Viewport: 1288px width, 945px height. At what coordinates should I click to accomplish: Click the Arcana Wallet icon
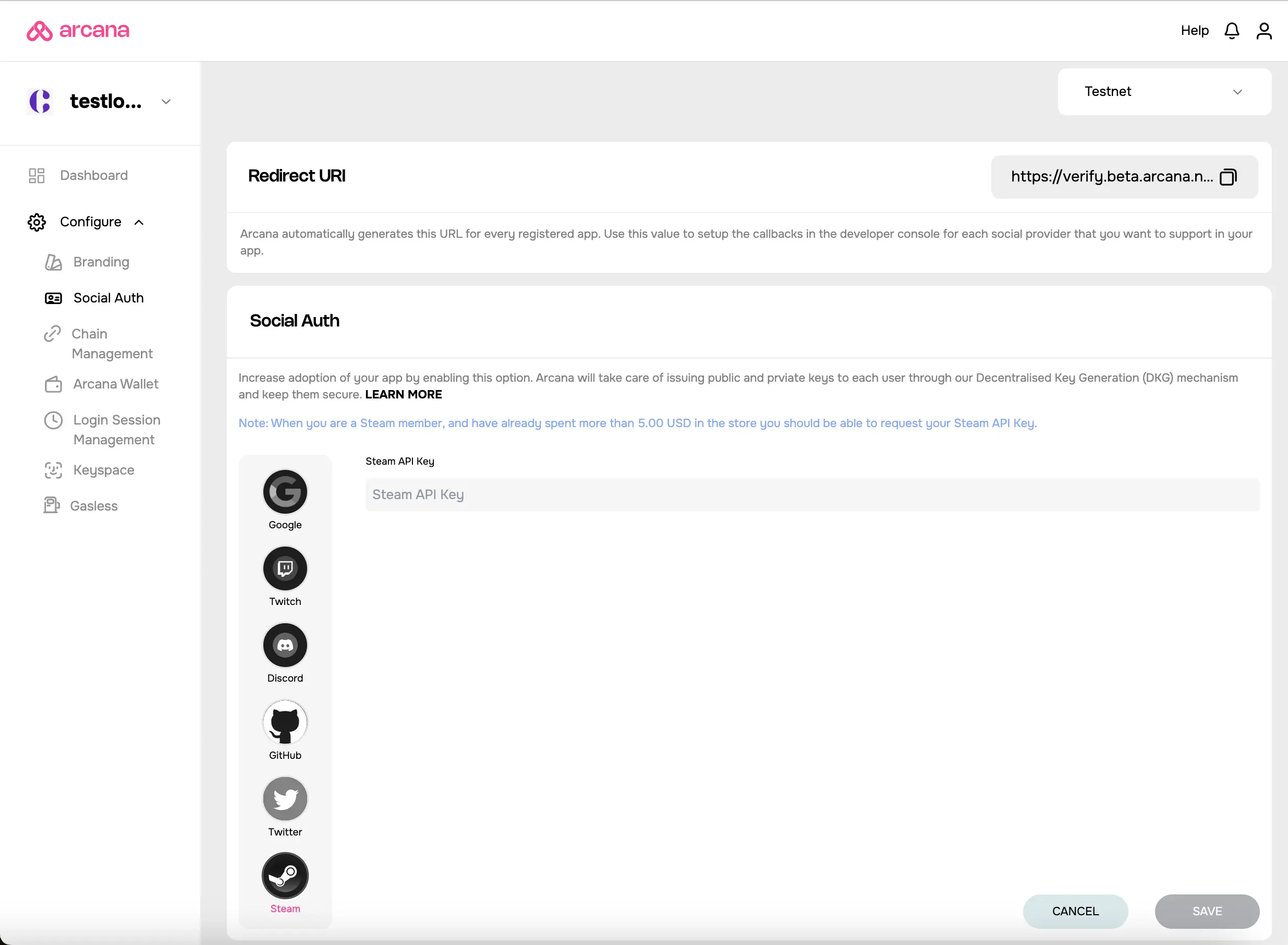53,384
